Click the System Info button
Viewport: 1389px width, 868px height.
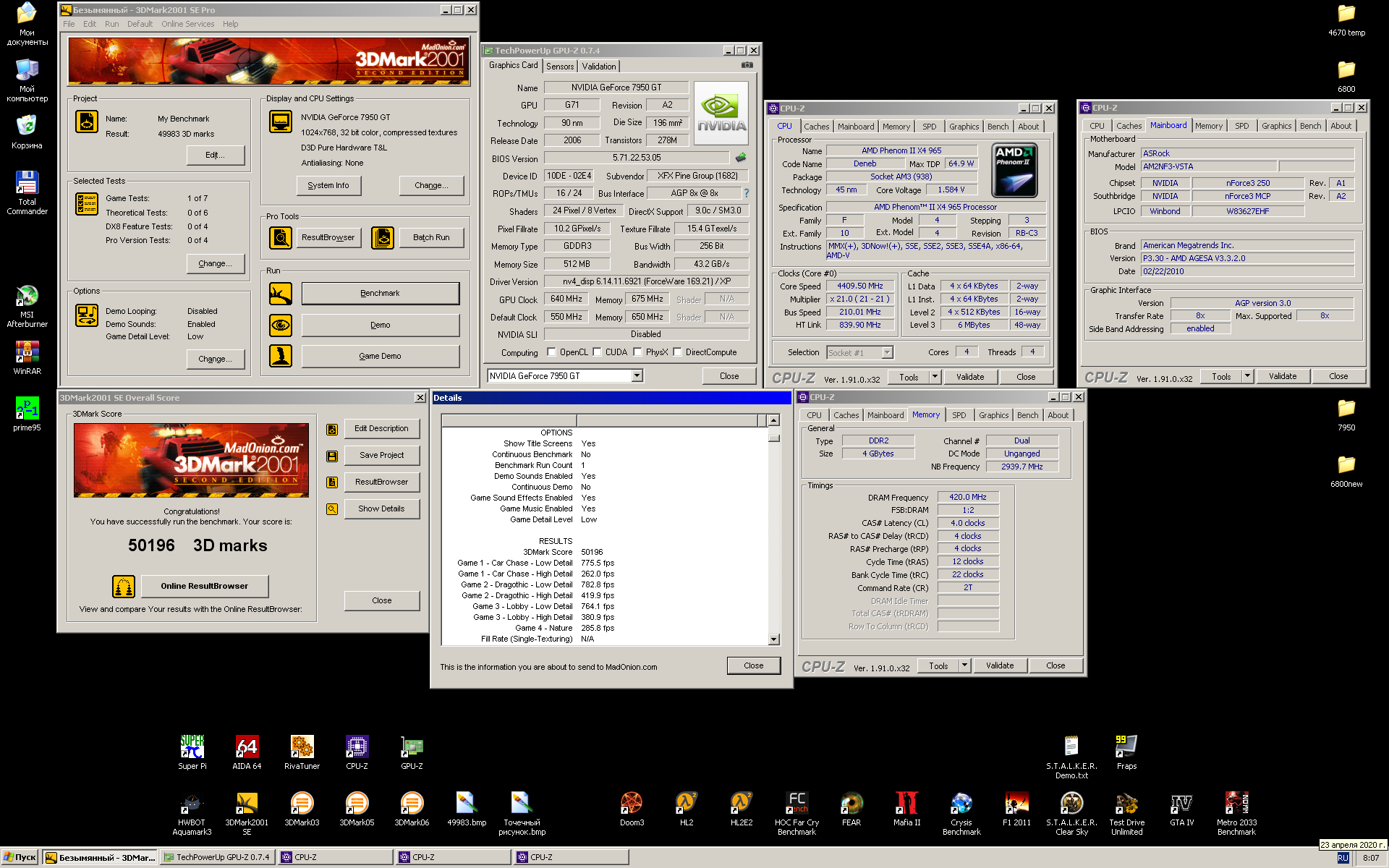tap(328, 186)
